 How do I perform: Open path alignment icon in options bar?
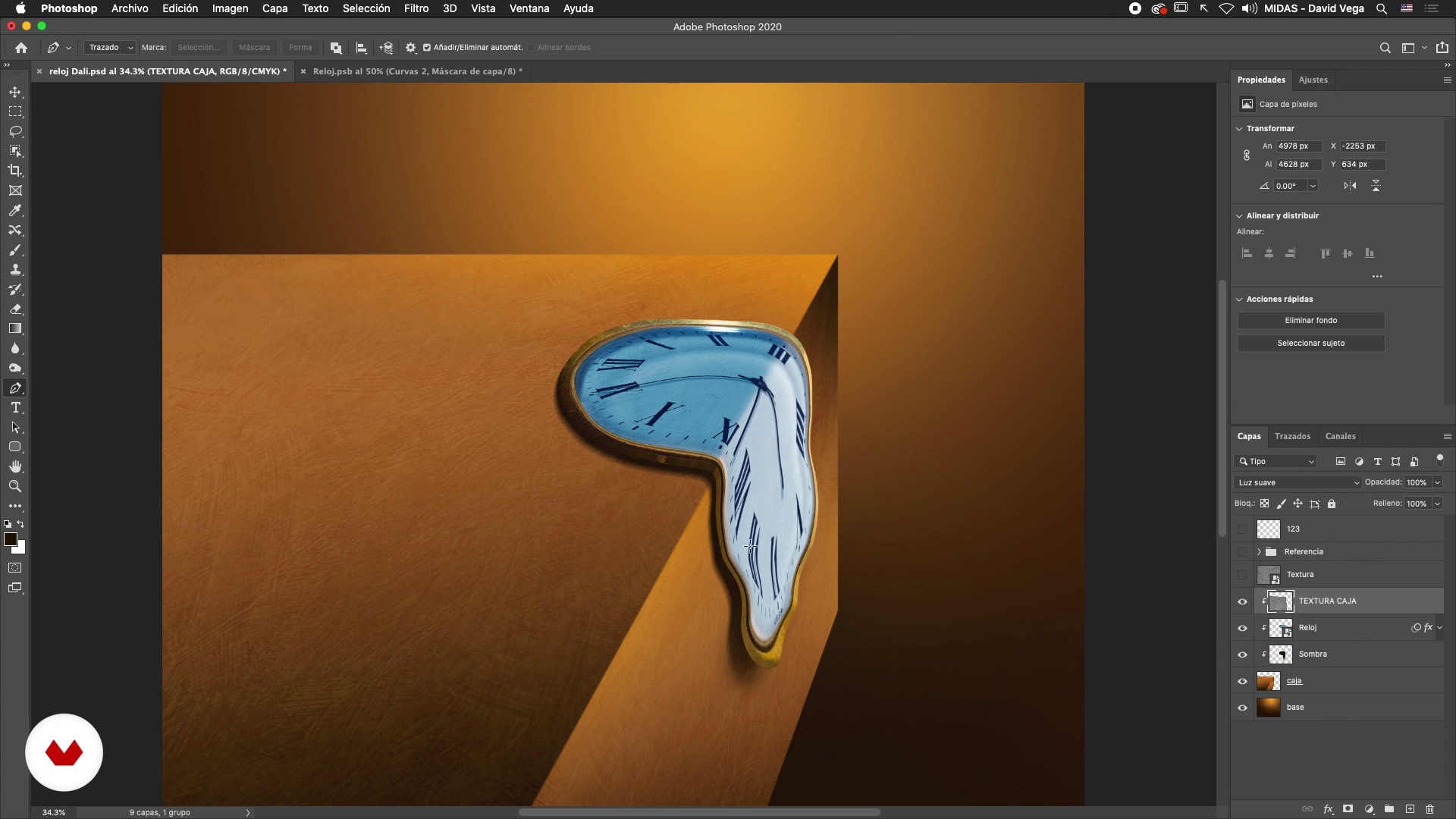point(362,48)
